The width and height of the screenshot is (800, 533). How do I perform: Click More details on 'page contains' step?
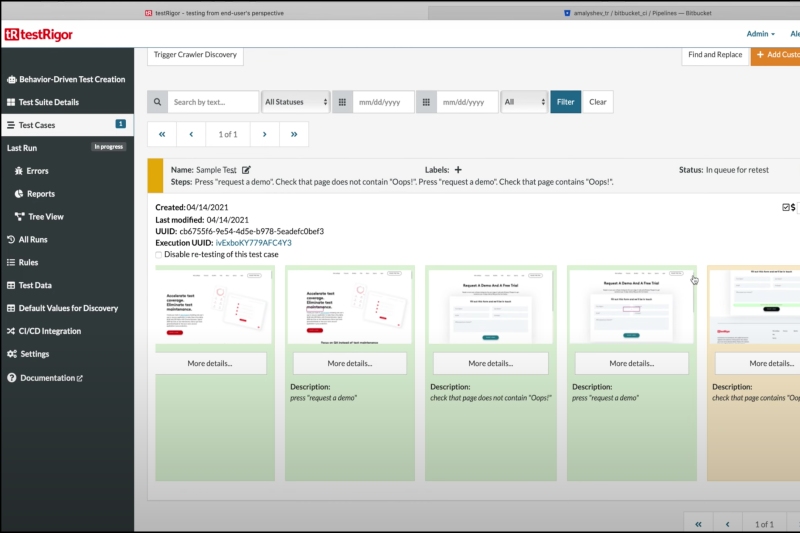coord(758,364)
